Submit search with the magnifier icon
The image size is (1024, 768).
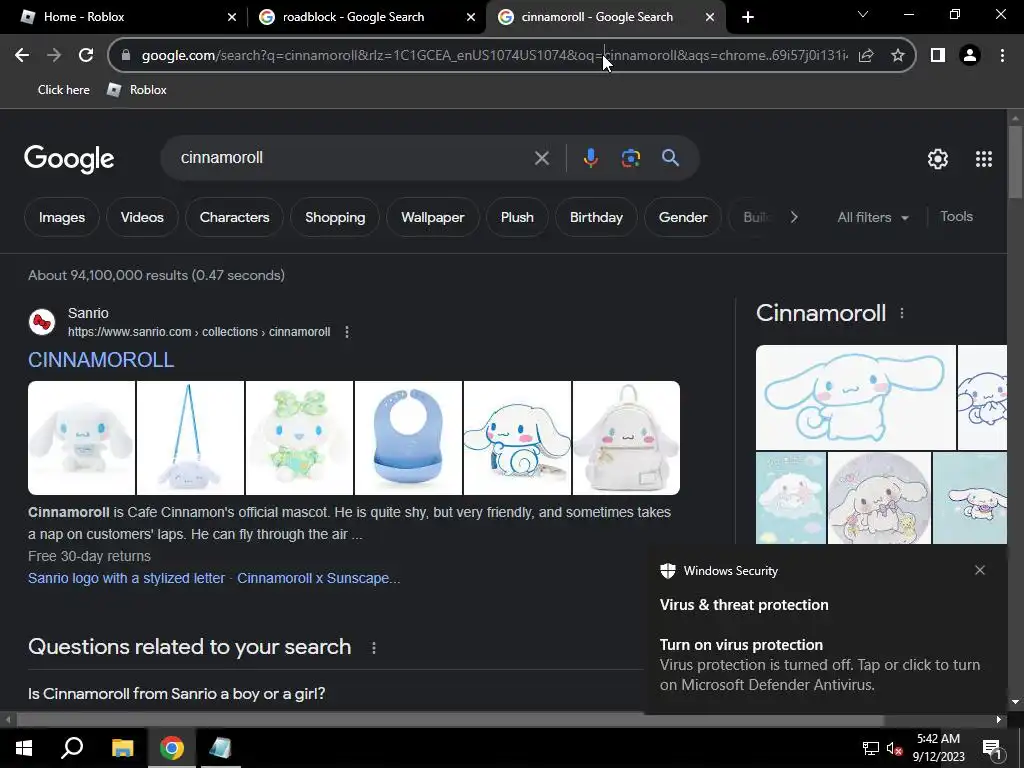click(670, 157)
